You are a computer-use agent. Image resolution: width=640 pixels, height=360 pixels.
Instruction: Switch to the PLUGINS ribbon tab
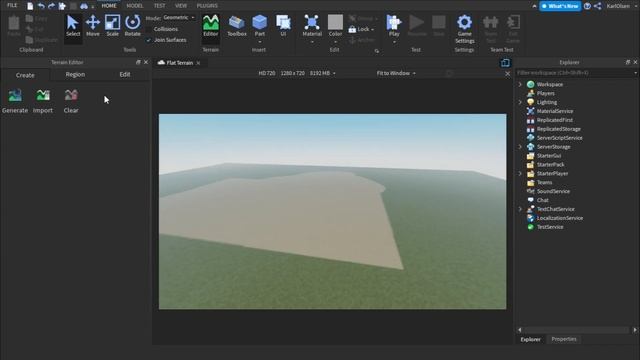pos(207,6)
